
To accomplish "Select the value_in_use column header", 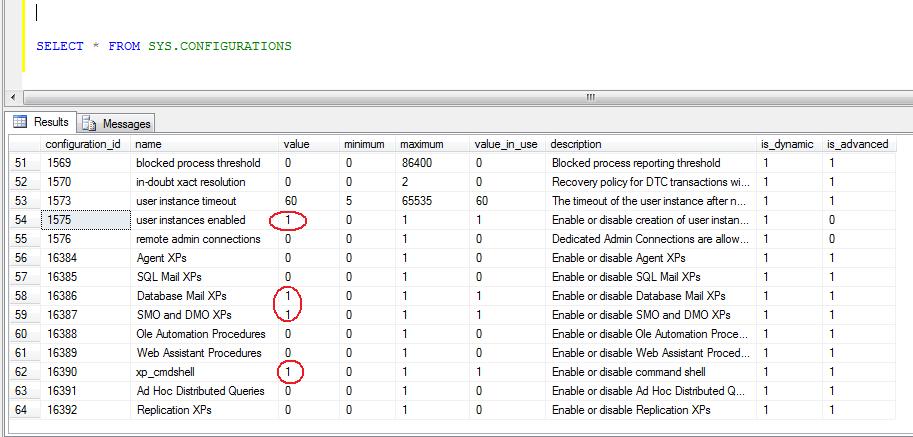I will point(505,144).
